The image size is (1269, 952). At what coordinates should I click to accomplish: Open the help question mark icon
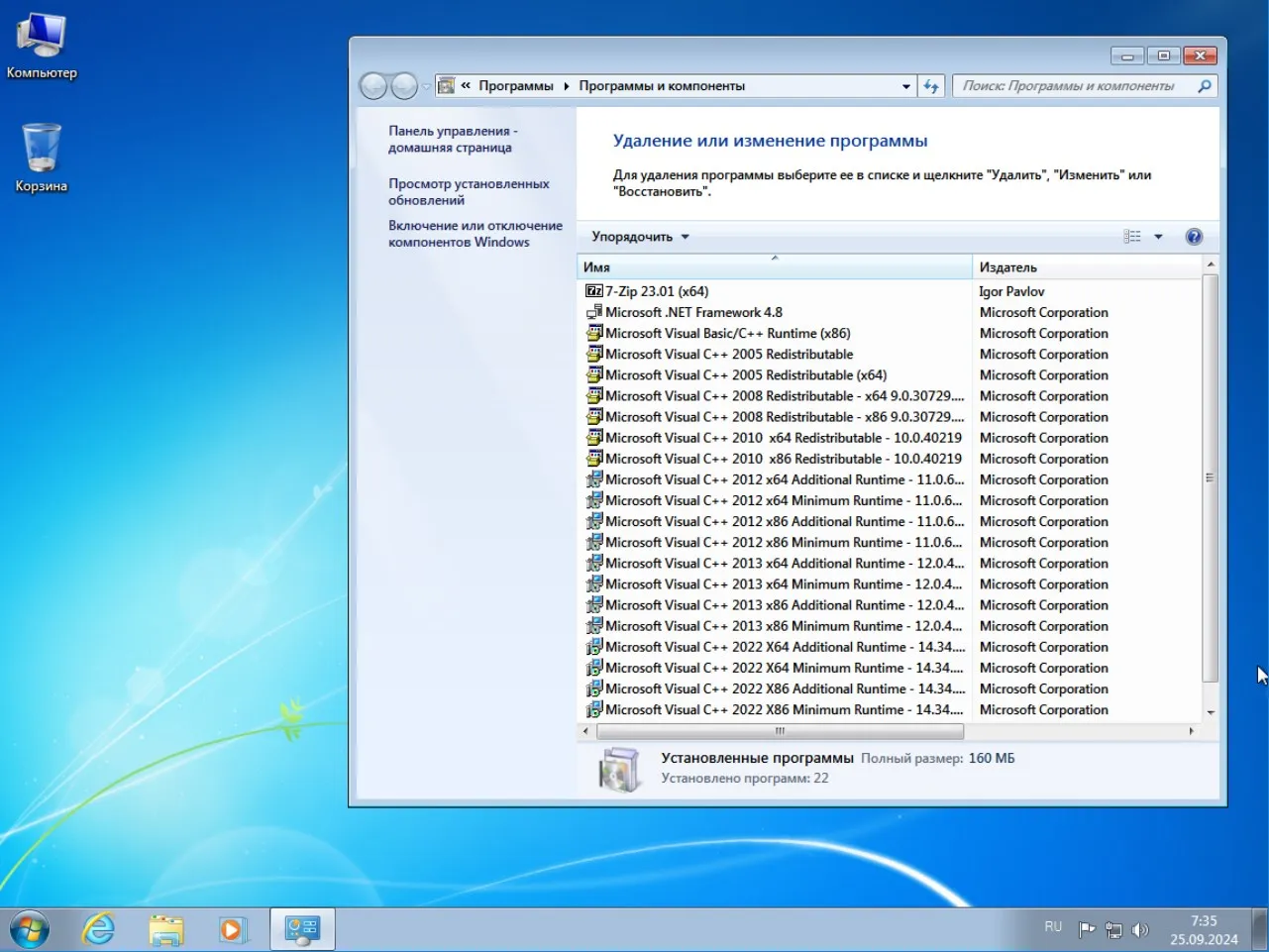coord(1194,237)
